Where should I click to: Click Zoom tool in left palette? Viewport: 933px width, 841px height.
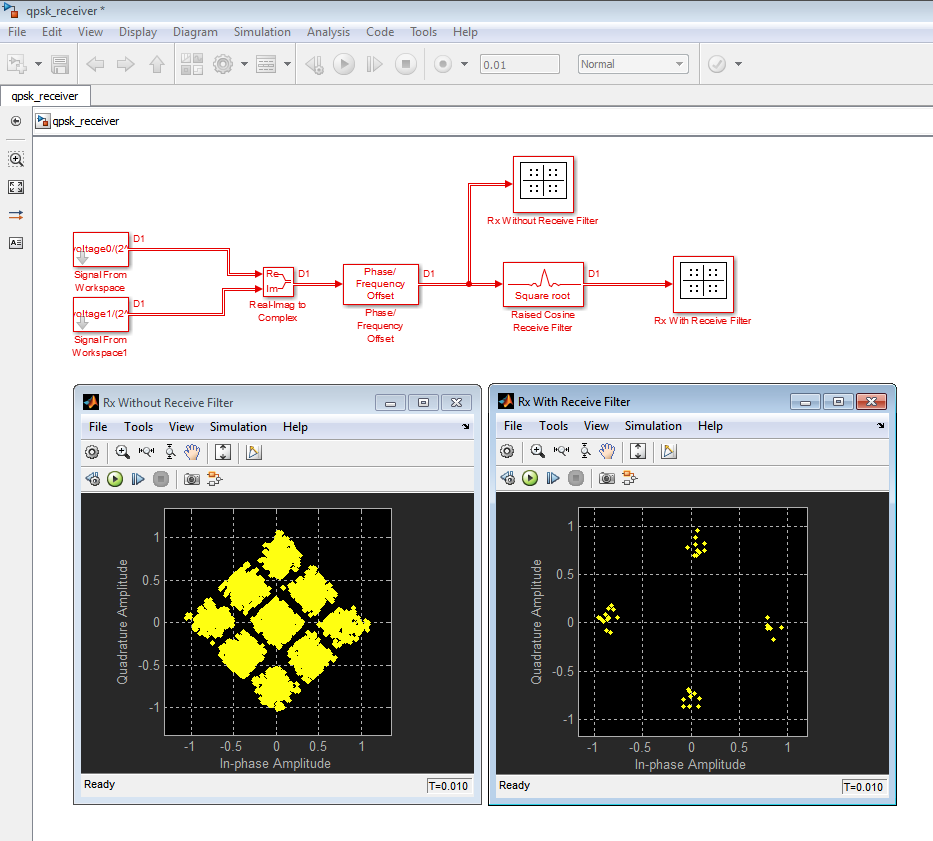[16, 159]
